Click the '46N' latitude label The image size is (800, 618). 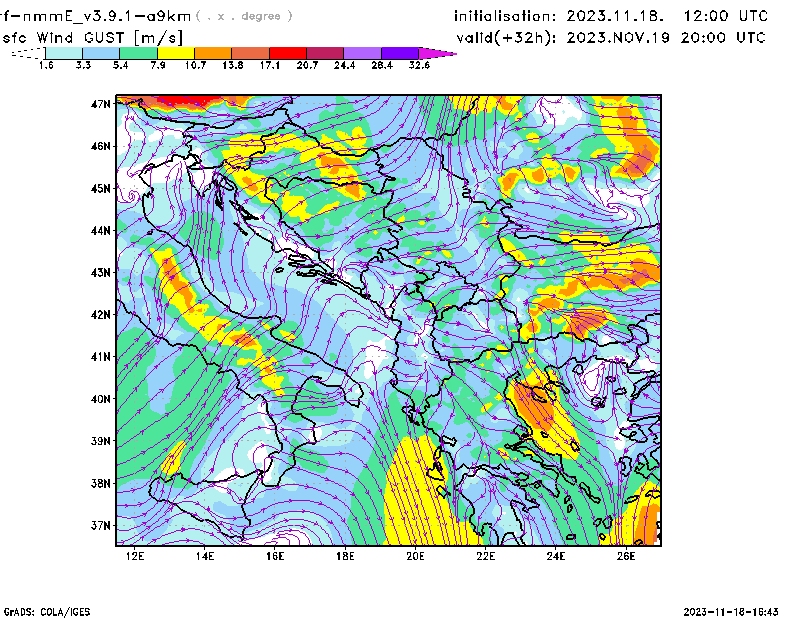(x=101, y=146)
